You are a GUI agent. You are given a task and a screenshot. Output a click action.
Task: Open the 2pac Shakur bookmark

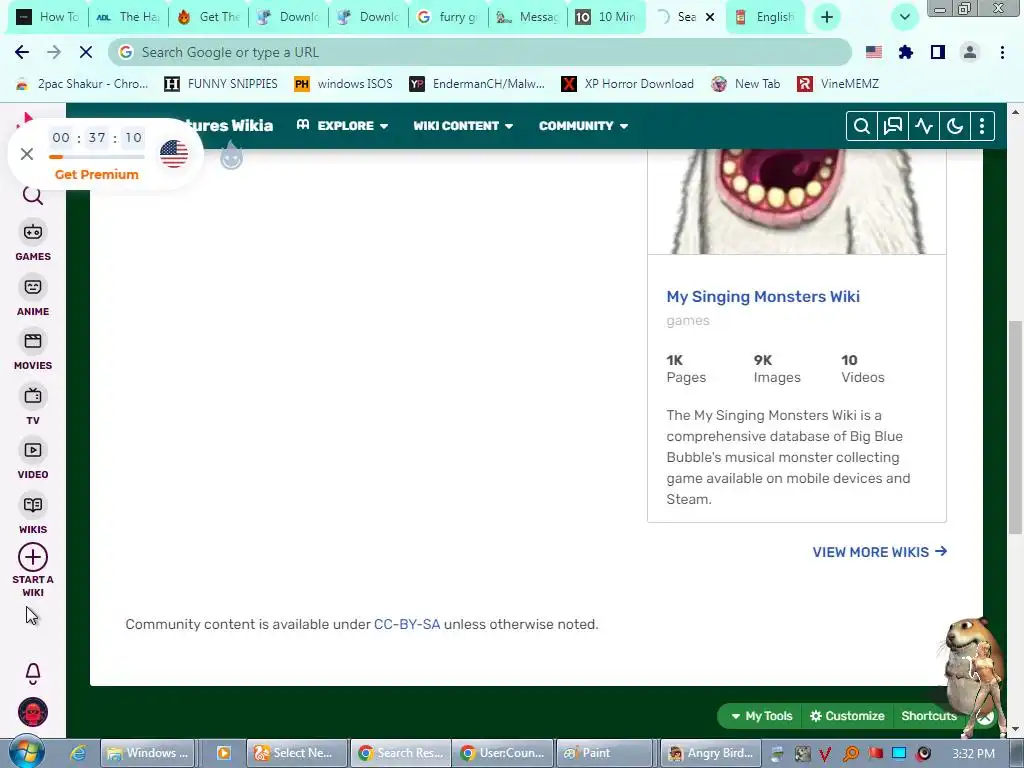[82, 84]
